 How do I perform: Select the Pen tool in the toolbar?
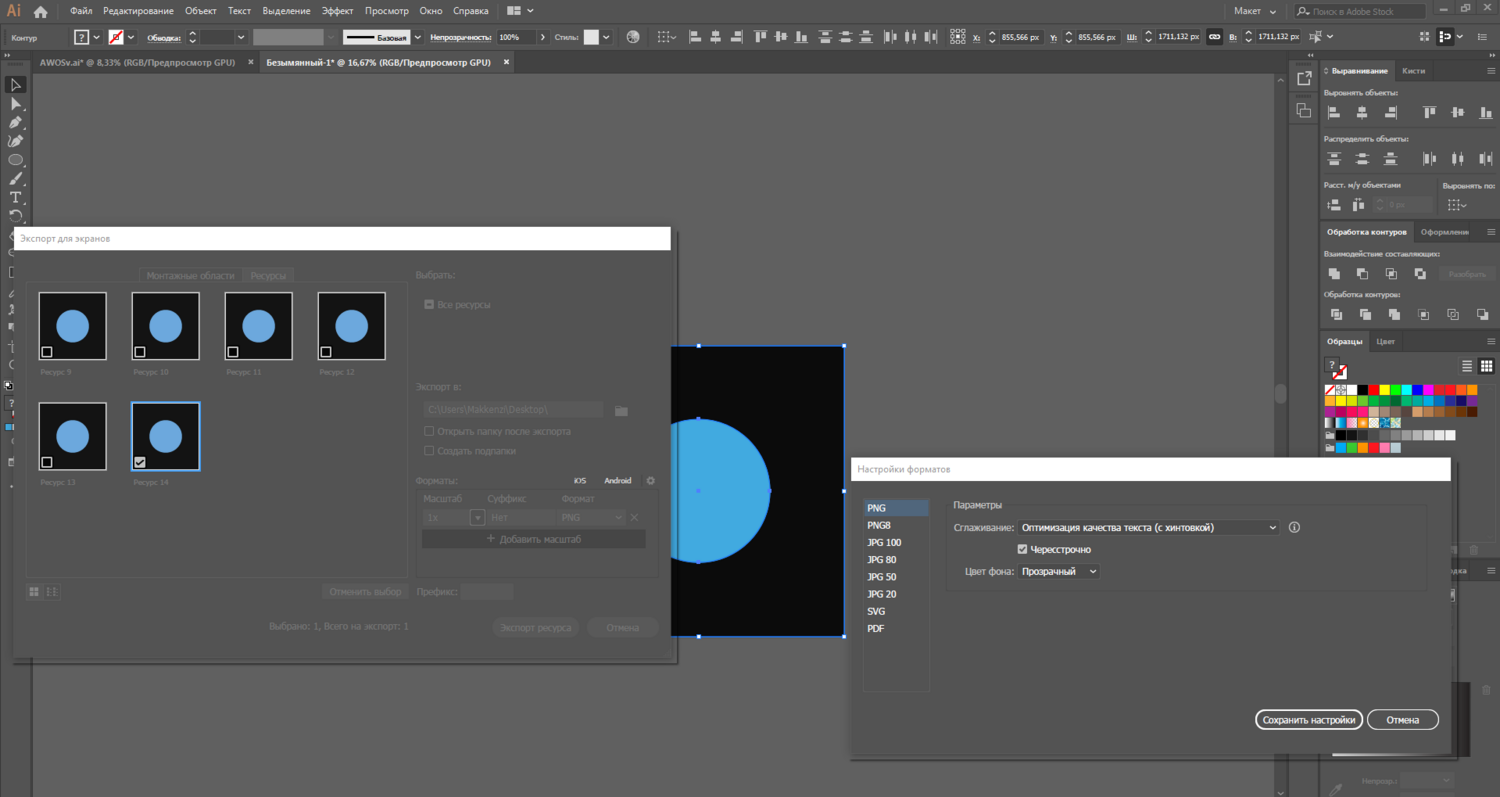pos(16,123)
